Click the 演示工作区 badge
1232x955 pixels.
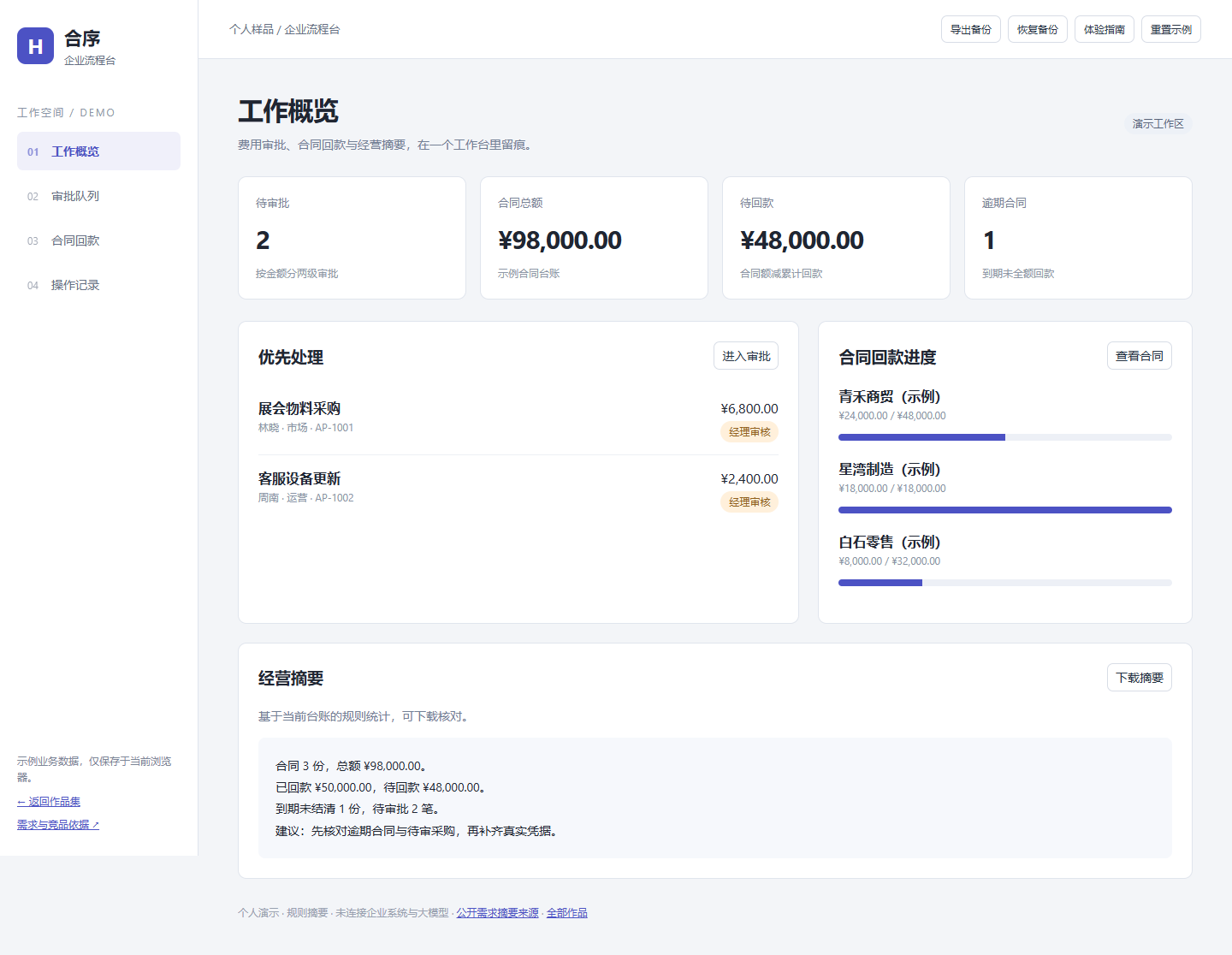click(x=1158, y=124)
